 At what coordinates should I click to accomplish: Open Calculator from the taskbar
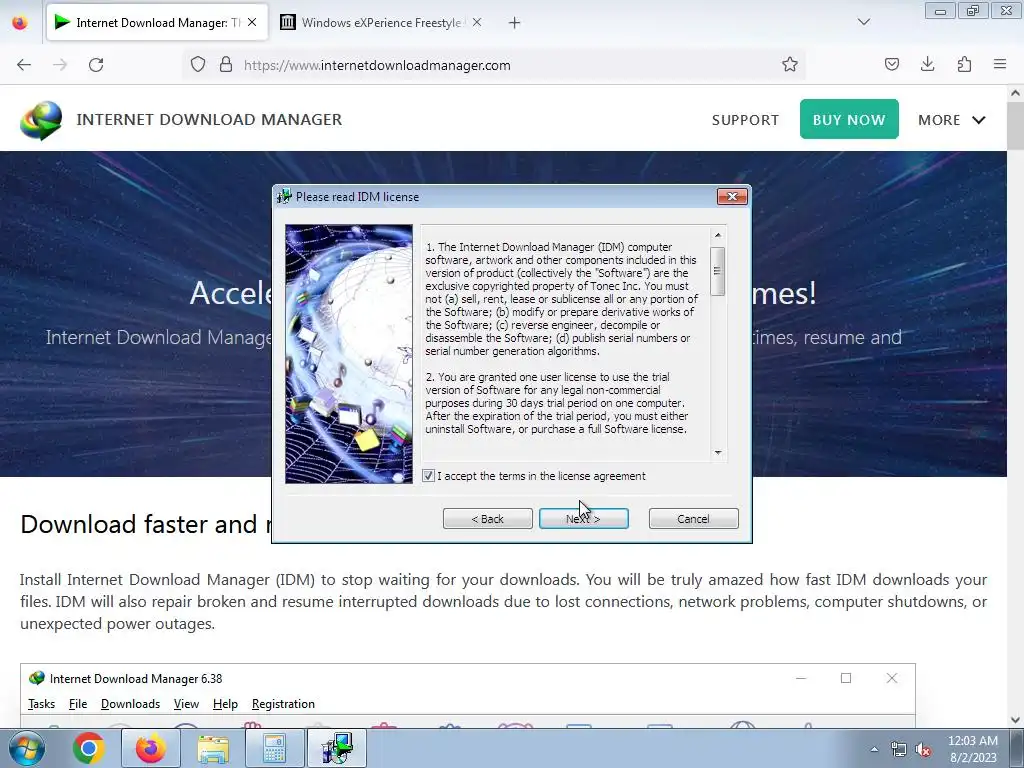274,748
